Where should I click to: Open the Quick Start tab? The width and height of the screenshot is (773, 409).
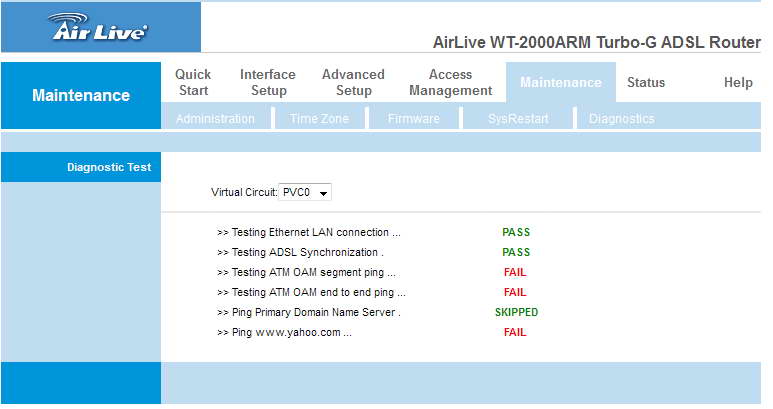193,82
